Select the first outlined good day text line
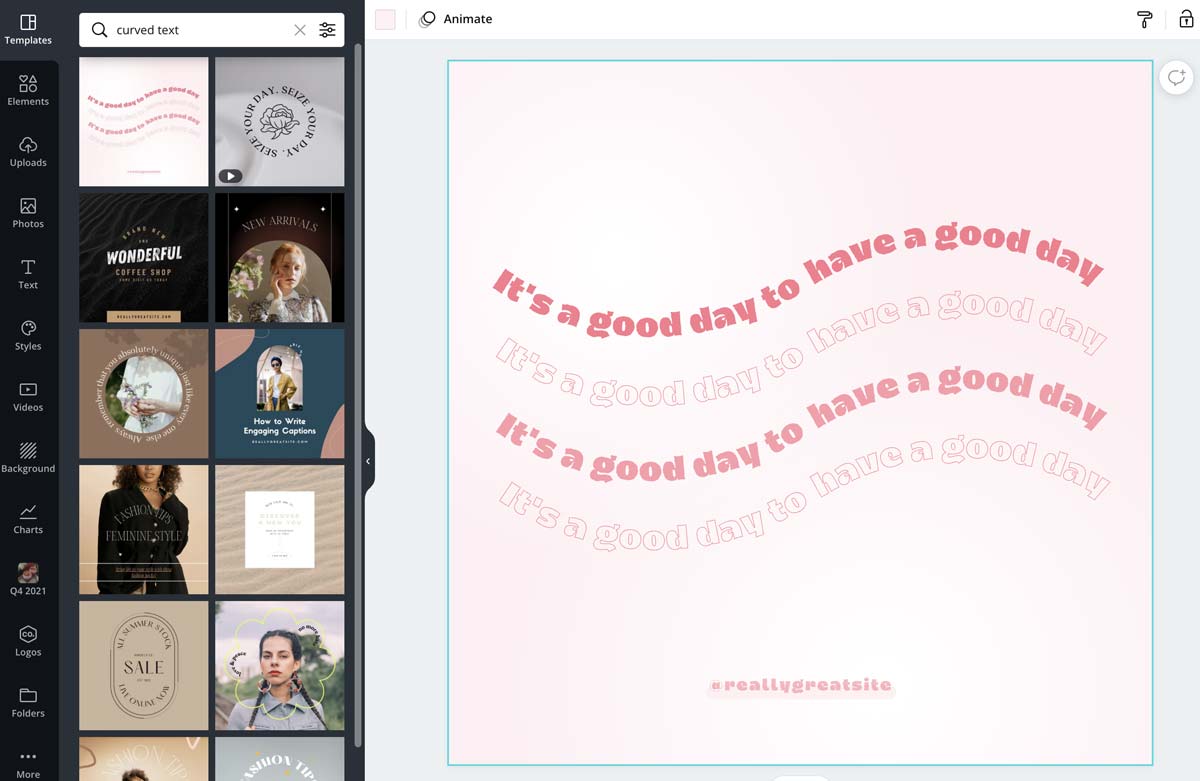The image size is (1200, 781). point(801,350)
